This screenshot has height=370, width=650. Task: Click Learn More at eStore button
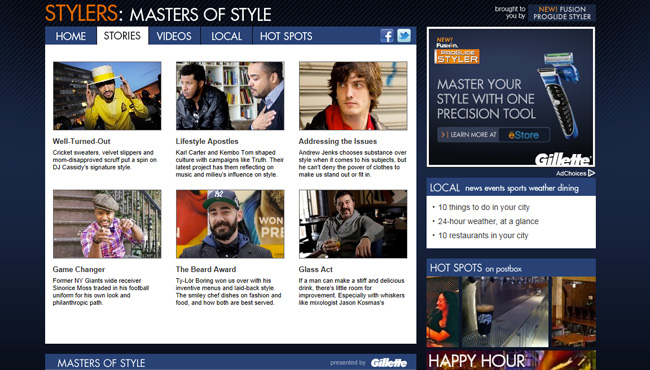494,135
